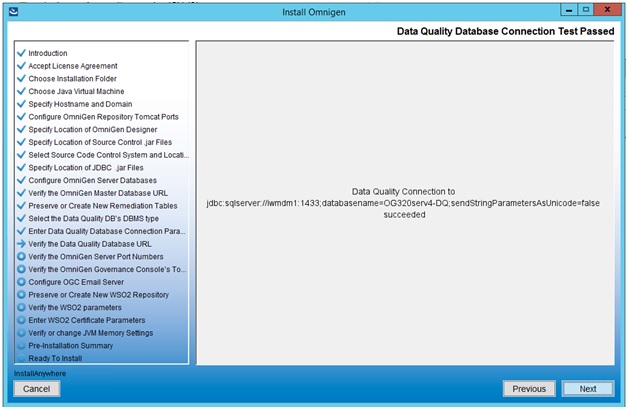Screen dimensions: 628x409
Task: Click the checkmark beside Introduction
Action: click(x=22, y=53)
